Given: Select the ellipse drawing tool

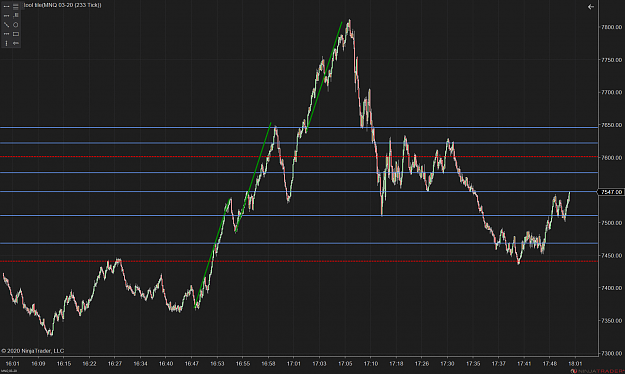Looking at the screenshot, I should (16, 25).
